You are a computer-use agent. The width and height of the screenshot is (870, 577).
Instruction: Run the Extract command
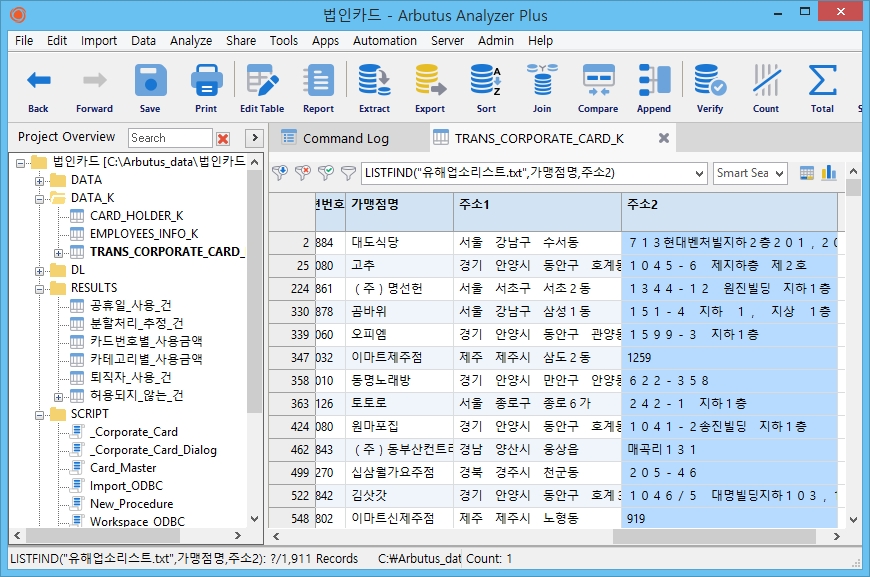(x=375, y=88)
